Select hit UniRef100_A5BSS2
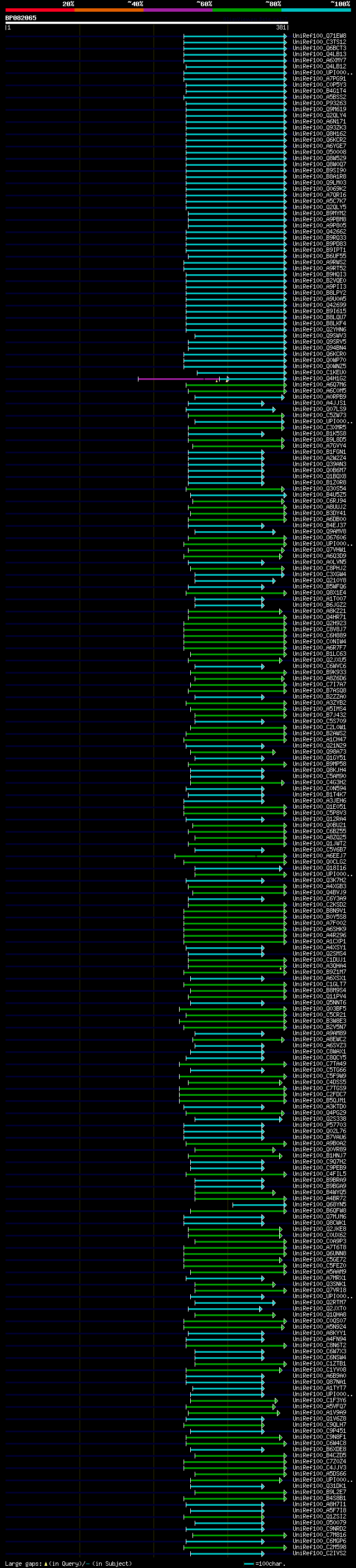356x1568 pixels. point(319,97)
